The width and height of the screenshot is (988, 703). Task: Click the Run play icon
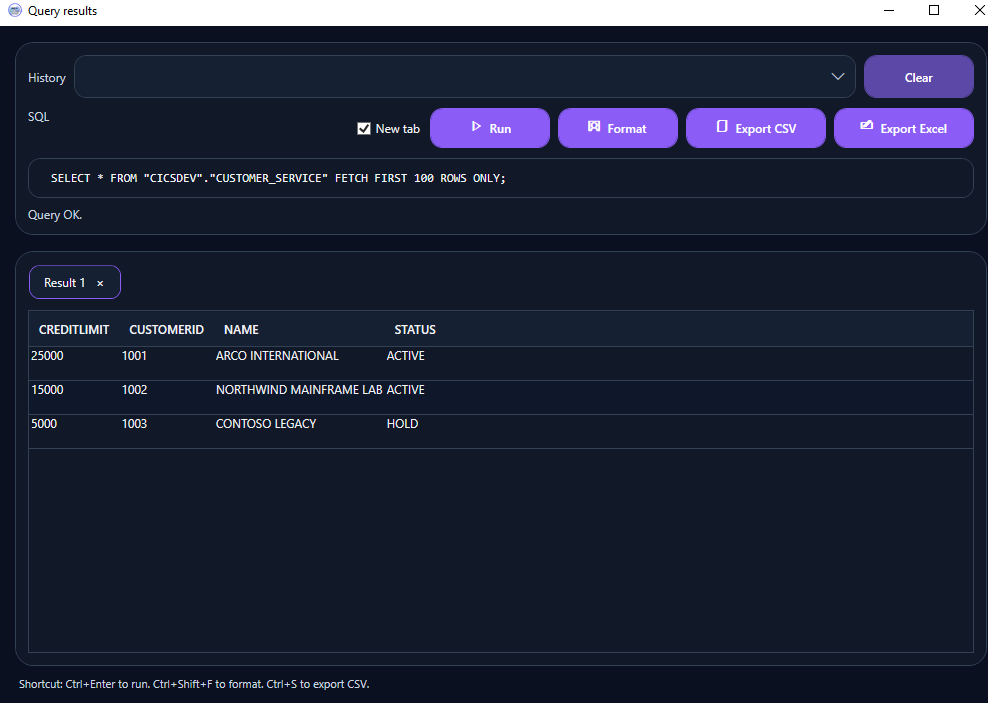tap(476, 127)
